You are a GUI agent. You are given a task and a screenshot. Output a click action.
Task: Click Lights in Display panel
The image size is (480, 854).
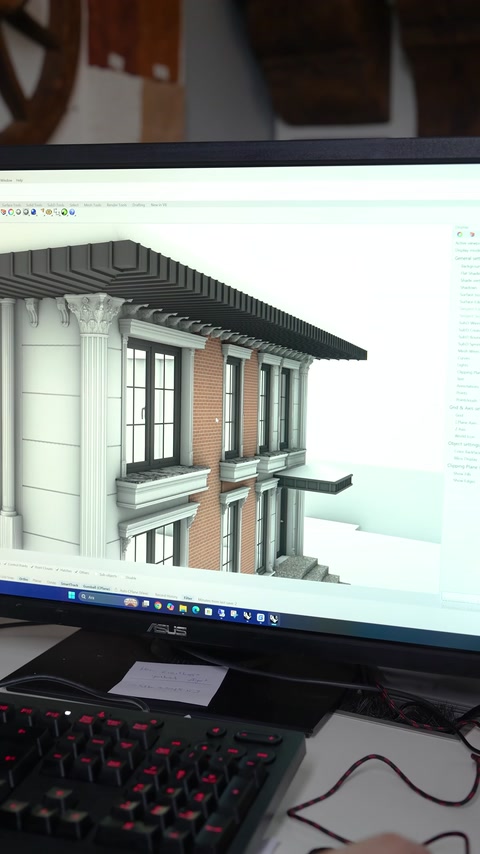pyautogui.click(x=462, y=365)
